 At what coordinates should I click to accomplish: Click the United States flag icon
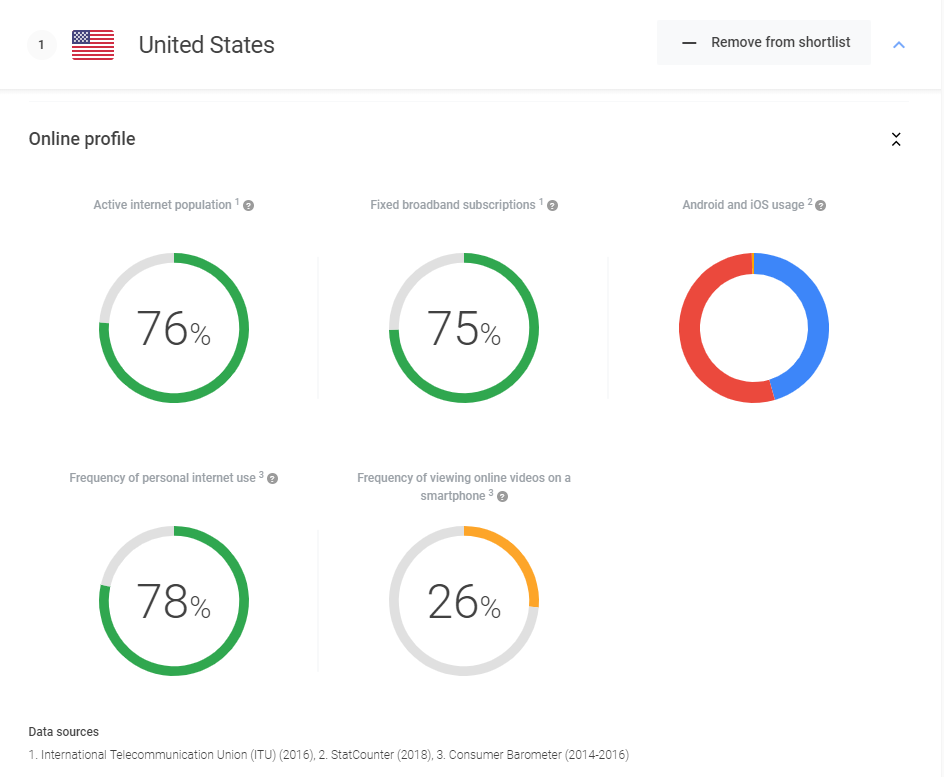click(x=93, y=45)
